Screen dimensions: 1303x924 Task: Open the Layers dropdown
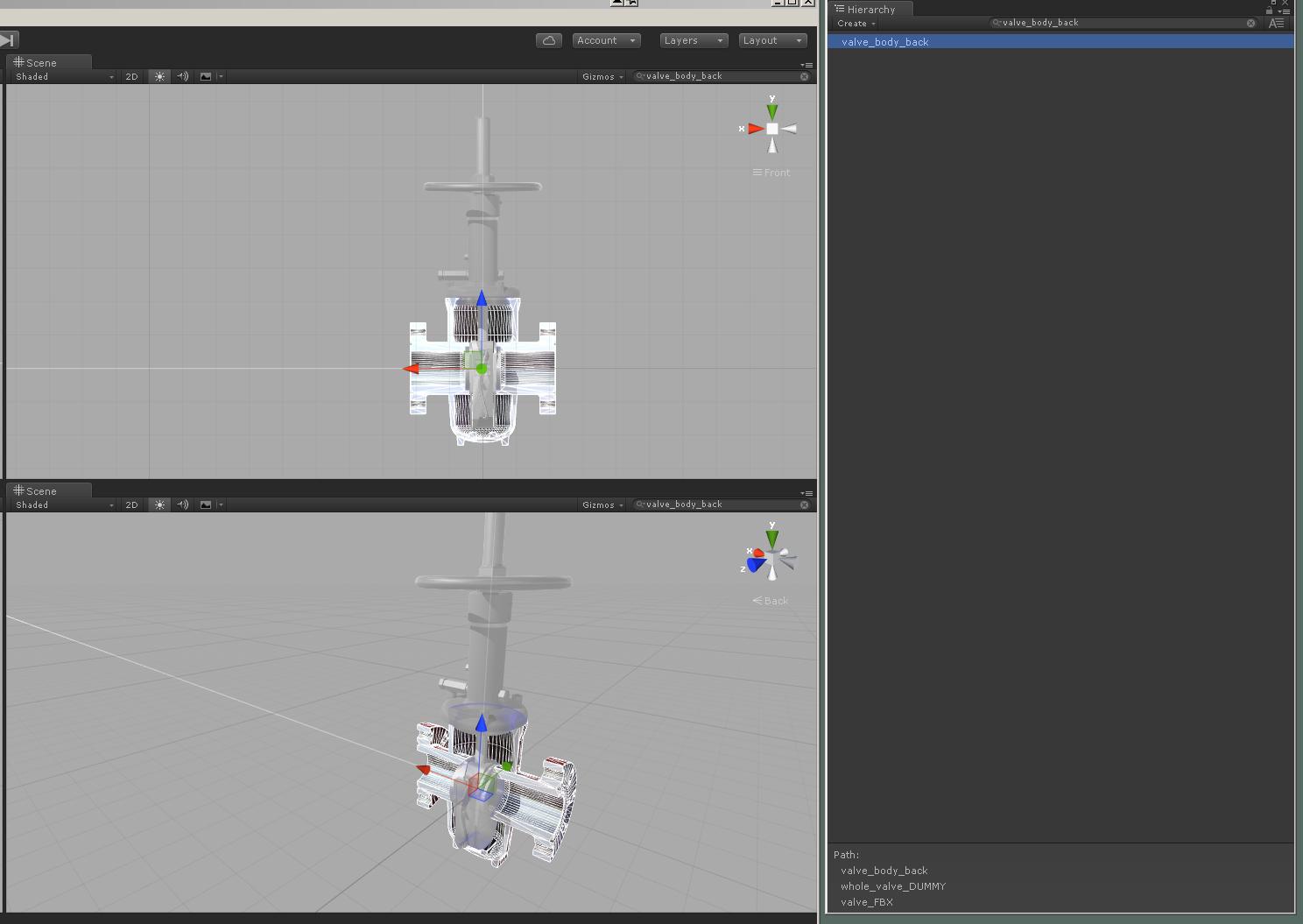point(694,40)
